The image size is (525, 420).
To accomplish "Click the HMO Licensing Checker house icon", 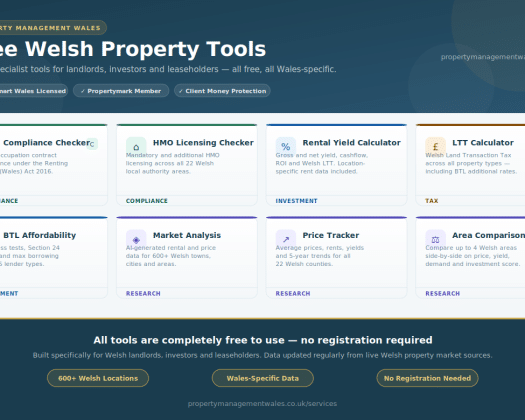I will pos(136,147).
